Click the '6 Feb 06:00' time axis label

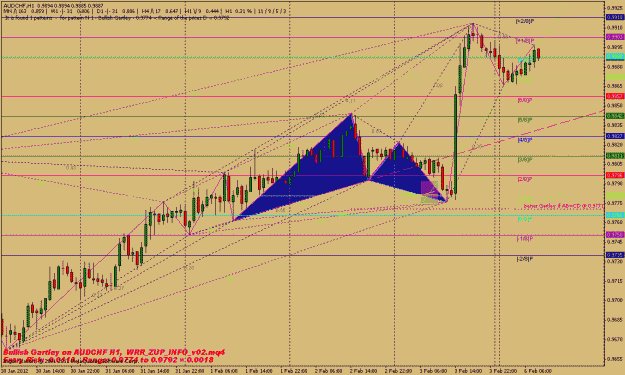coord(539,371)
